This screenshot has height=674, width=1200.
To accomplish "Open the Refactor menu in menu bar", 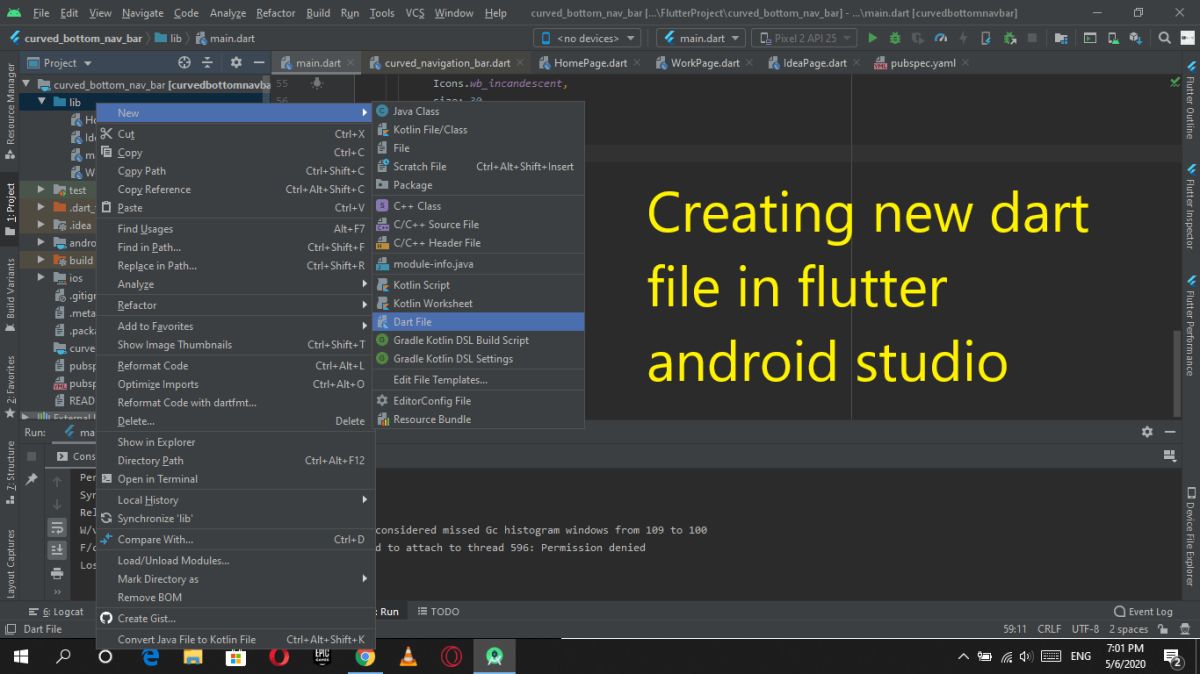I will [x=275, y=13].
